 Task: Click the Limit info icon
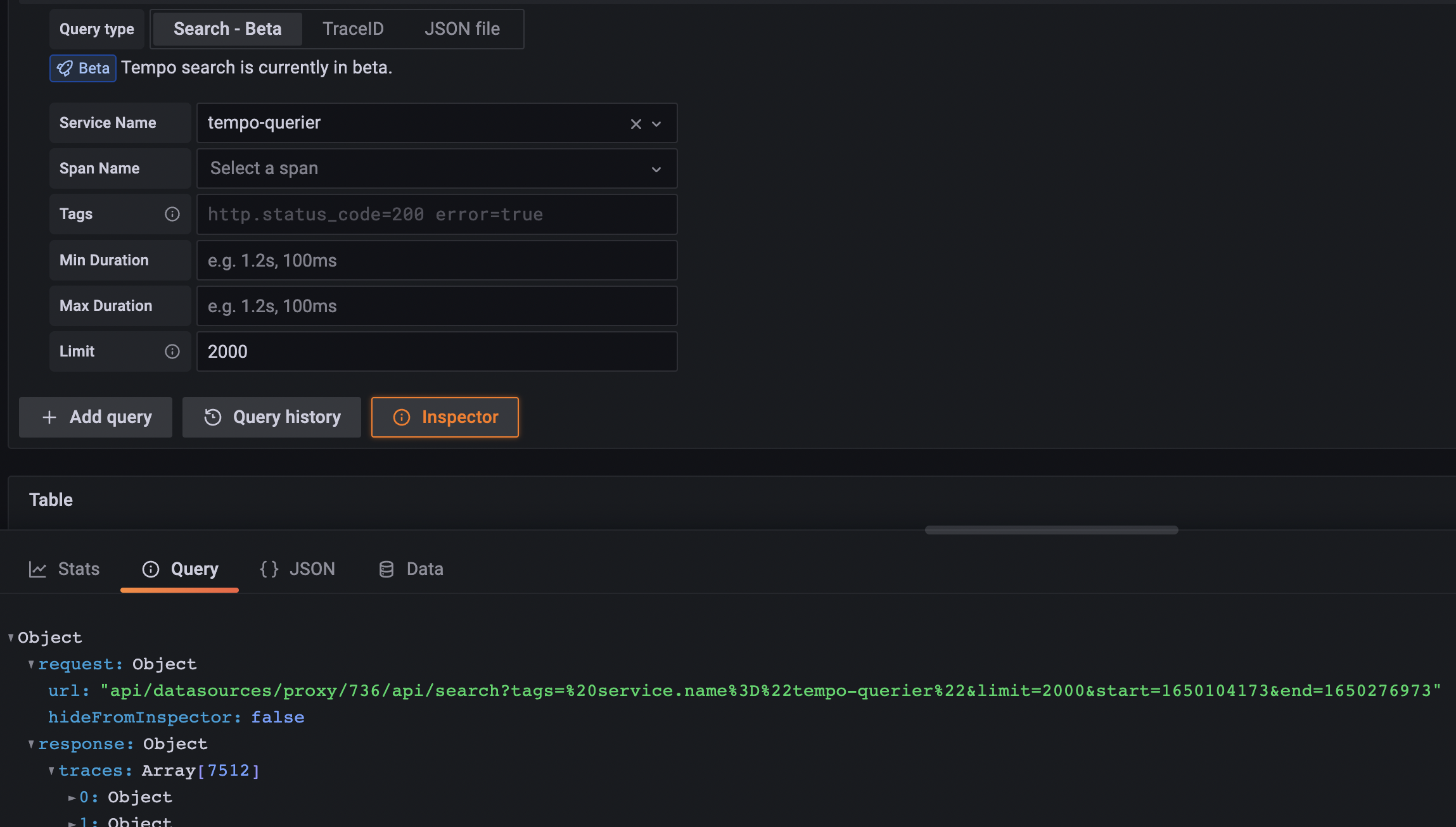[173, 351]
